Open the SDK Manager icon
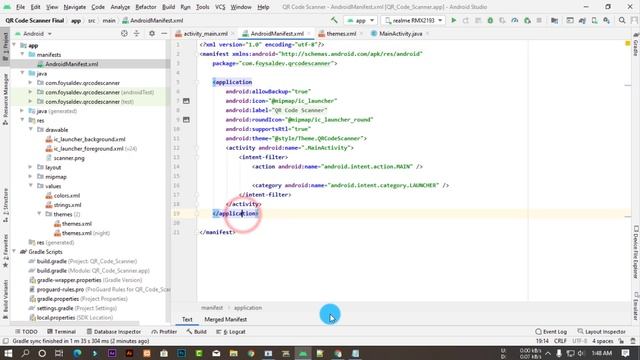The width and height of the screenshot is (640, 360). tap(607, 20)
